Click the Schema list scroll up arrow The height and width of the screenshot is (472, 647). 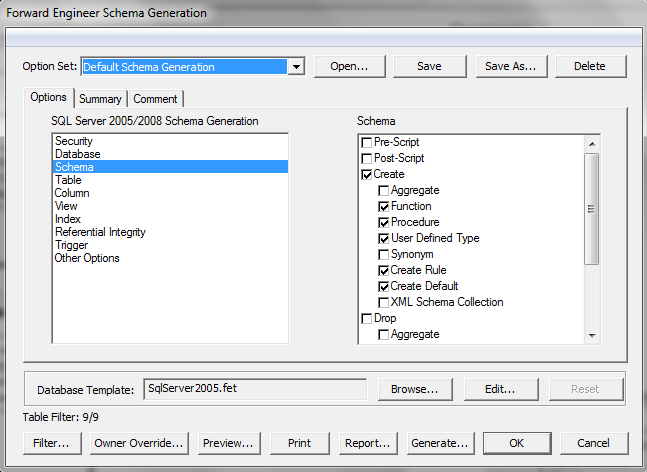(x=592, y=144)
